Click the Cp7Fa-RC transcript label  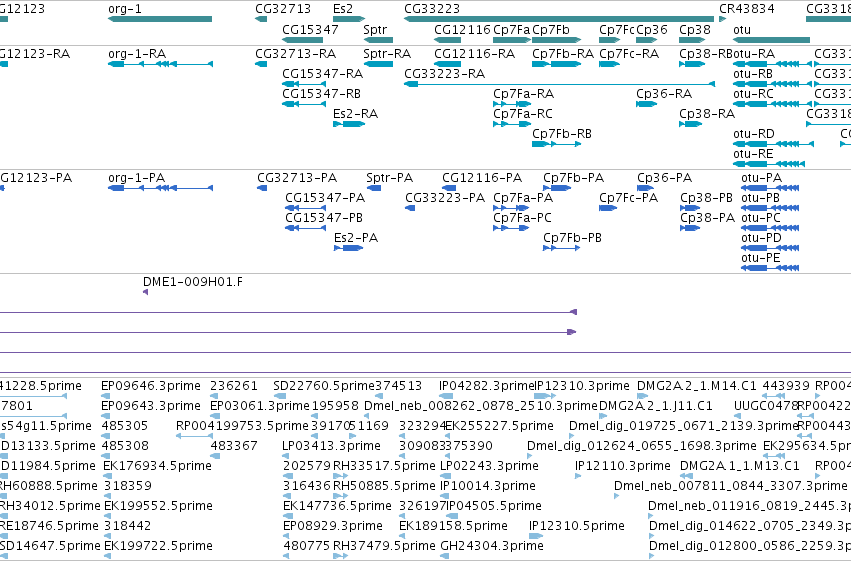[x=523, y=114]
